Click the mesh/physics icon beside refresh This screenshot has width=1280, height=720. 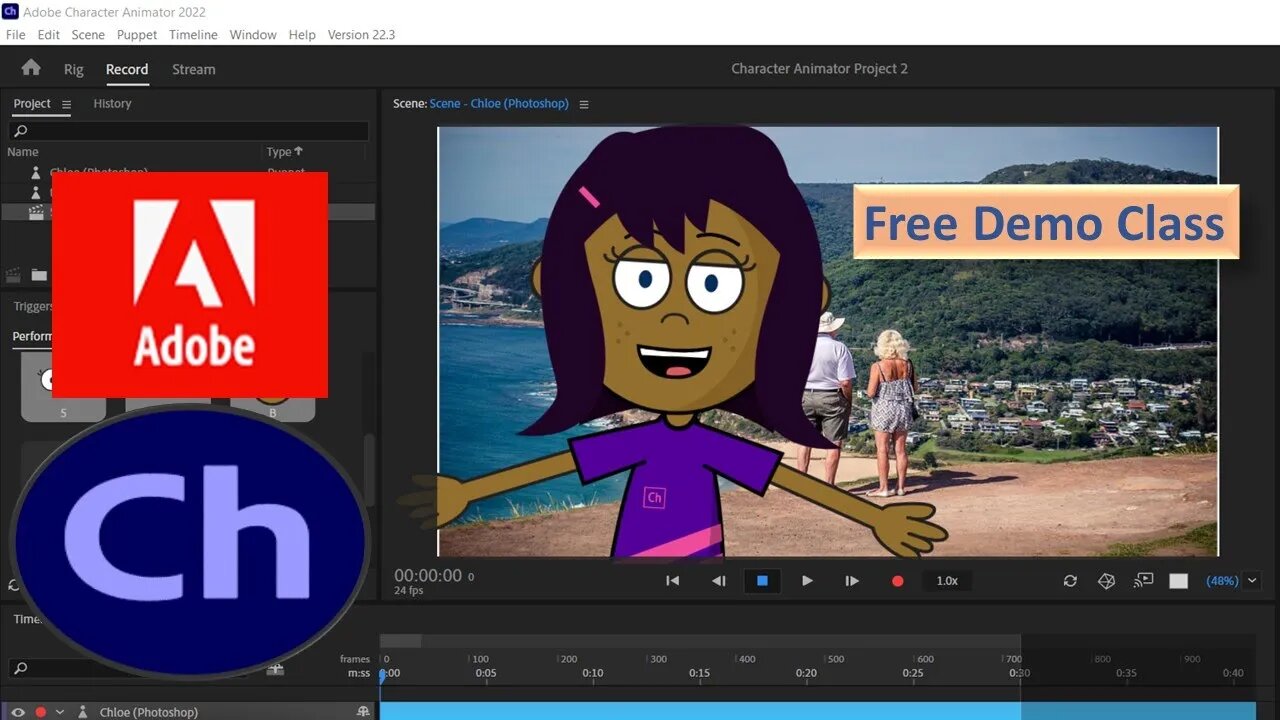click(1106, 581)
